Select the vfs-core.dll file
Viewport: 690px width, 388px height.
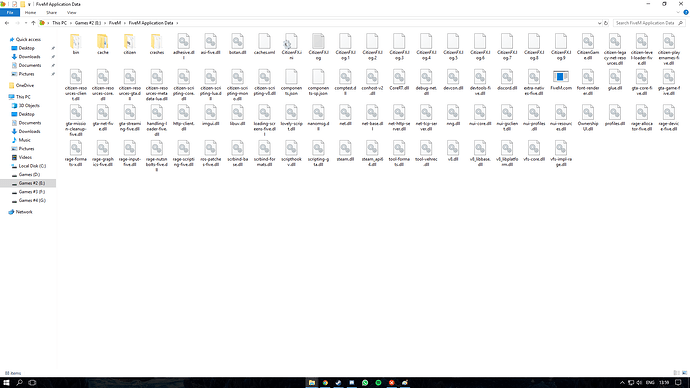point(534,151)
